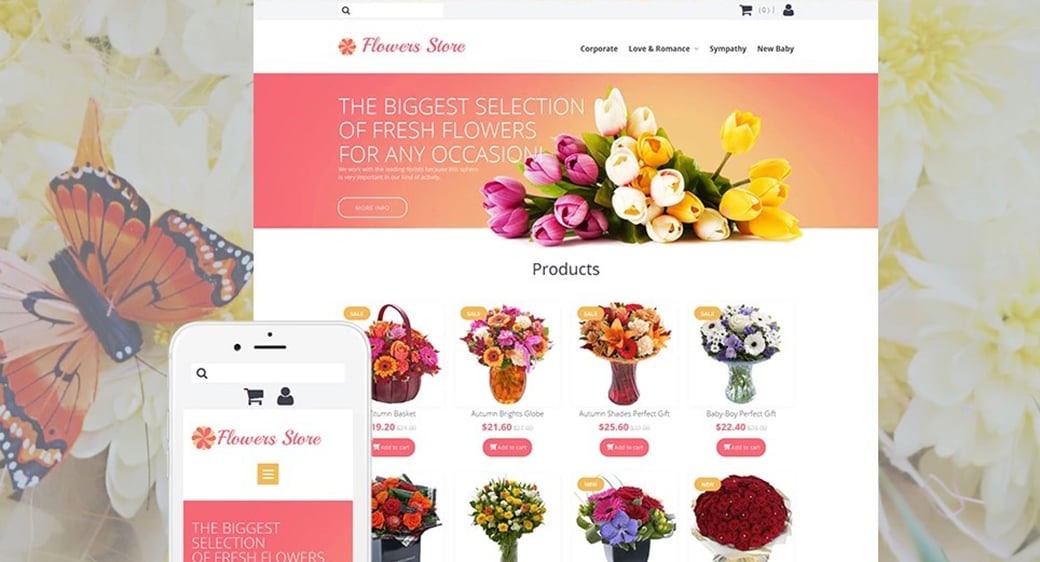Add Autumn Shades Perfect Gift to cart
The image size is (1040, 562).
(x=624, y=447)
